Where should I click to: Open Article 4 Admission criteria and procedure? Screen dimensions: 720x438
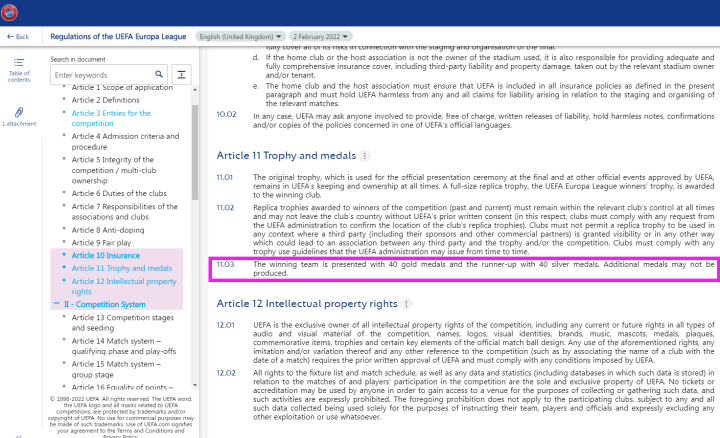click(125, 141)
